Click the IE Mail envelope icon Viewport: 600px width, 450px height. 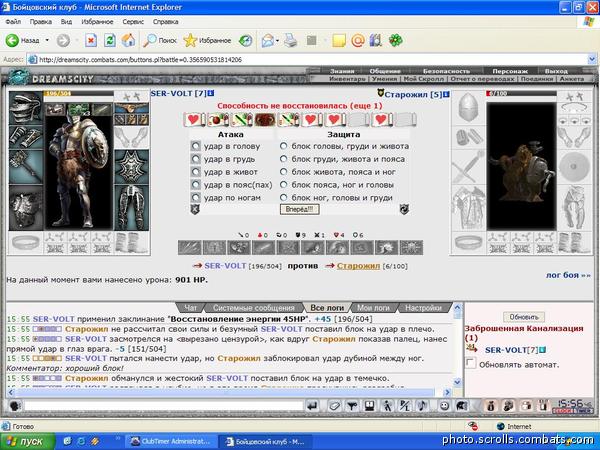pos(268,40)
